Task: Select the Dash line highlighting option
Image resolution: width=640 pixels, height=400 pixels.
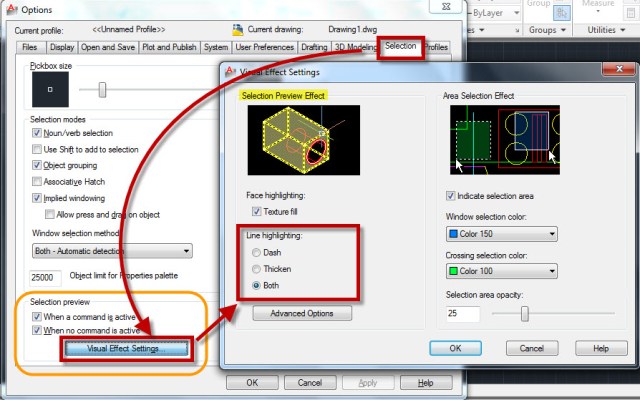Action: click(256, 251)
